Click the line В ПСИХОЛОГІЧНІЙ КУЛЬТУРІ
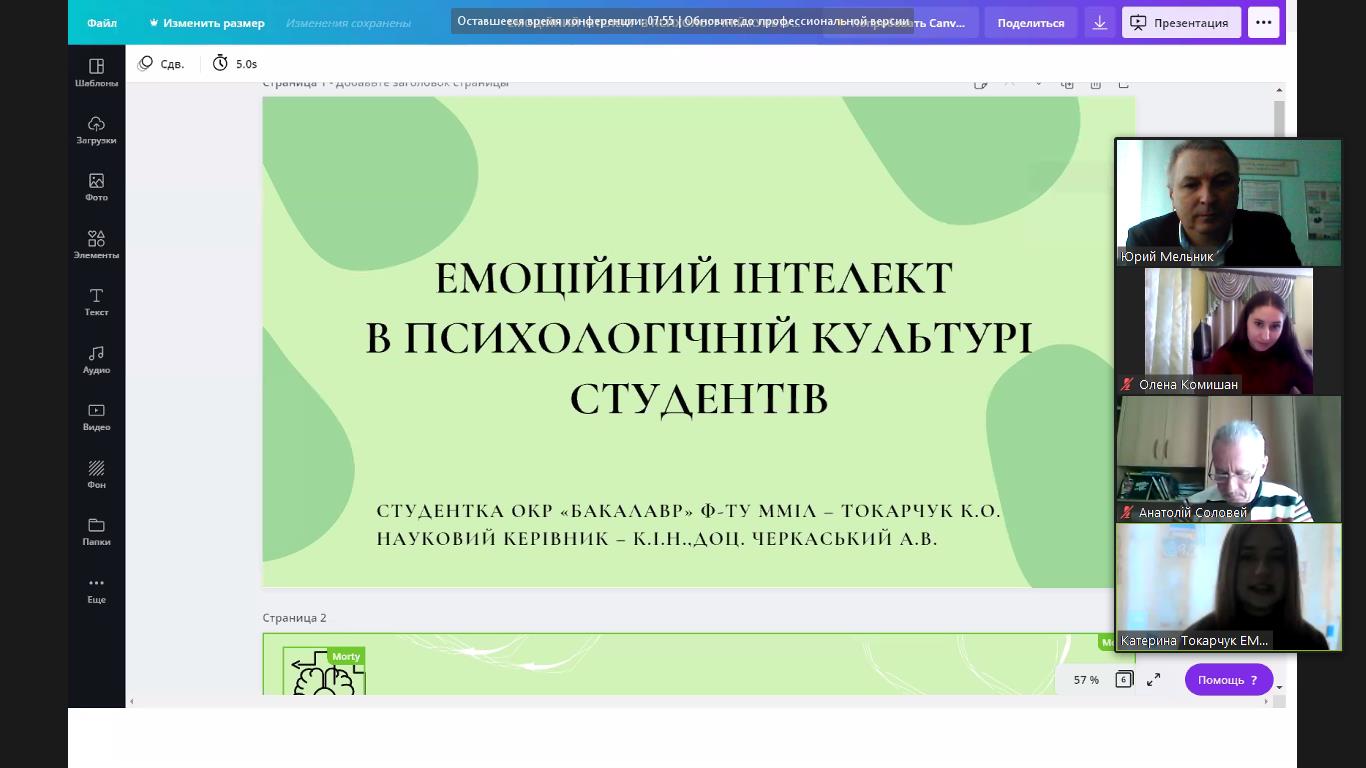1366x768 pixels. pyautogui.click(x=698, y=338)
